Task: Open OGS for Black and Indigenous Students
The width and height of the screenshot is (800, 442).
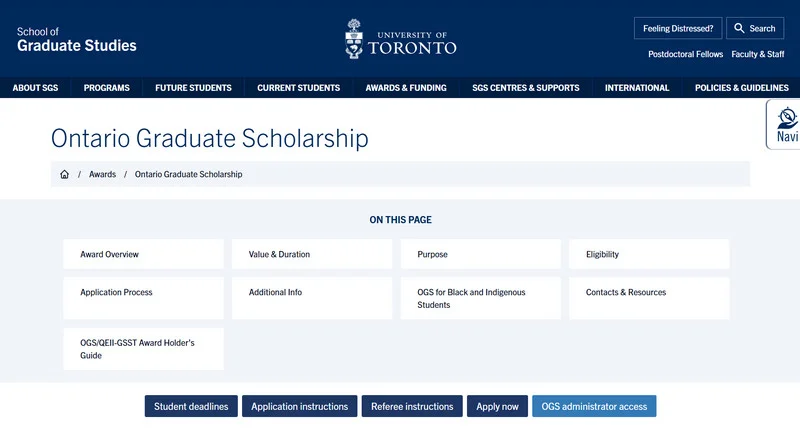Action: click(481, 298)
